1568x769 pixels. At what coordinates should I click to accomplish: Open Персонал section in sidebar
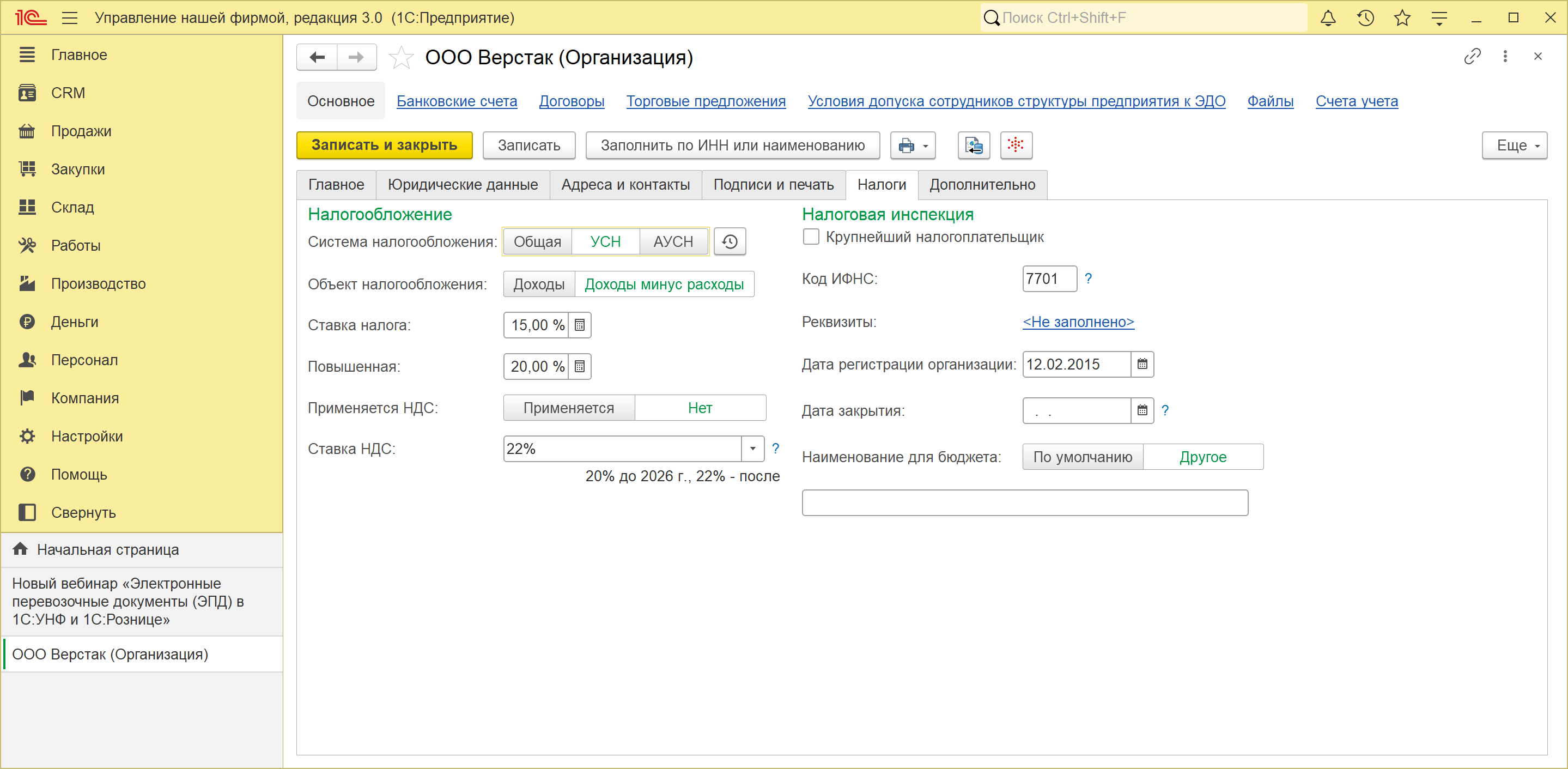[x=142, y=360]
